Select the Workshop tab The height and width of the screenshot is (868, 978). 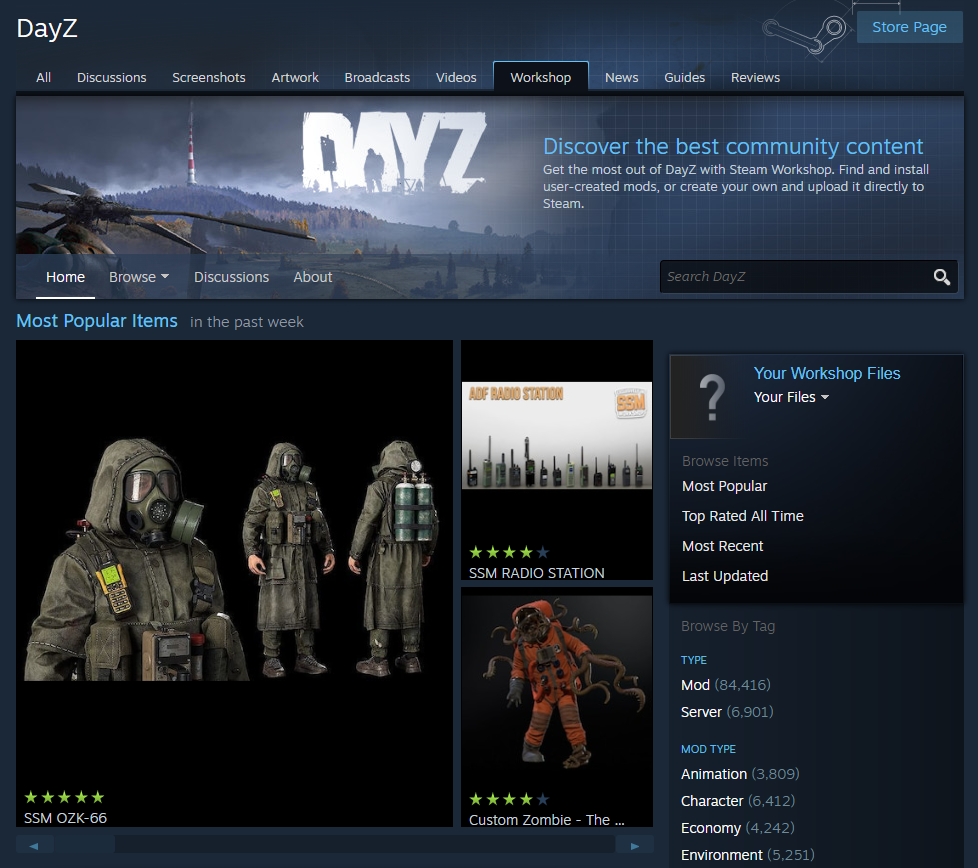[540, 77]
